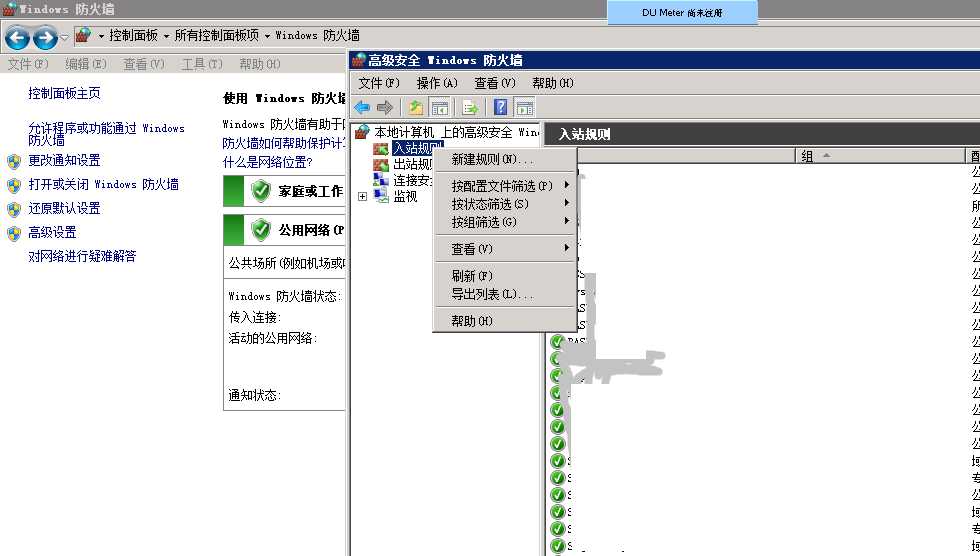980x556 pixels.
Task: Click the 出站规则 brick wall icon
Action: tap(381, 164)
